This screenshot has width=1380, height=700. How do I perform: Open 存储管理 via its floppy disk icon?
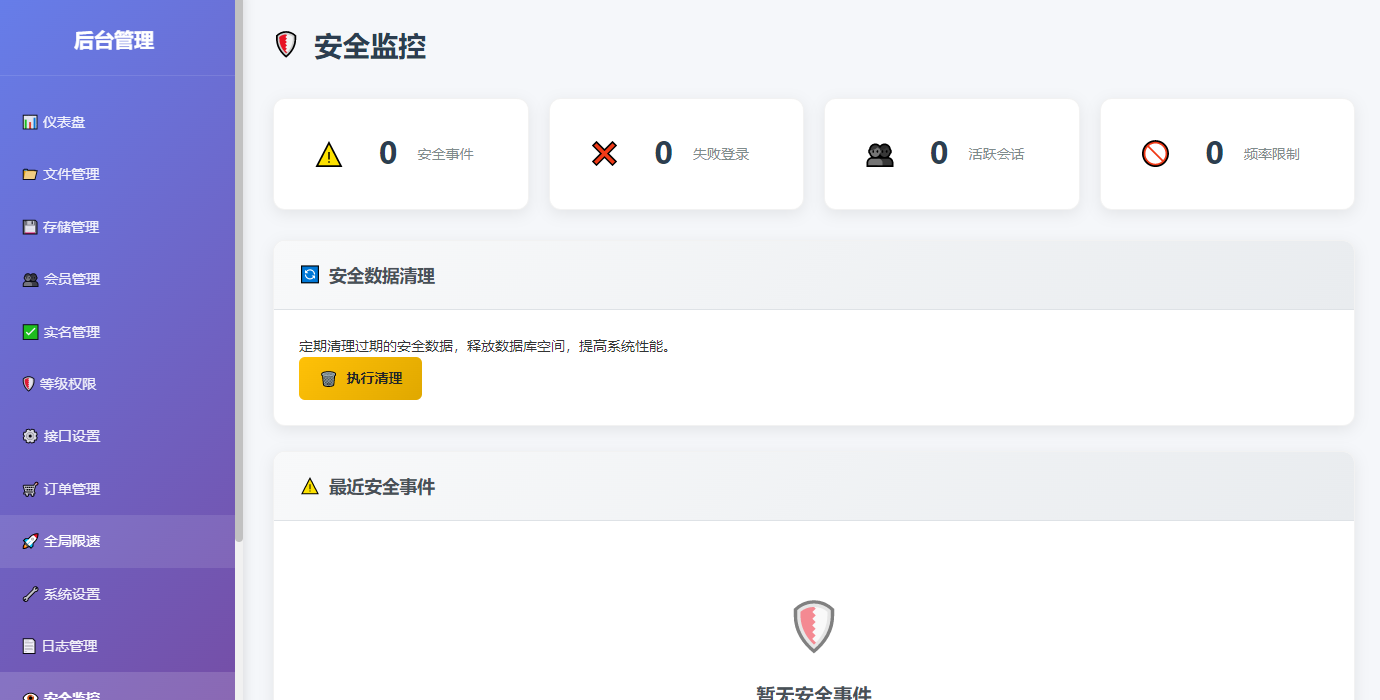(x=30, y=227)
